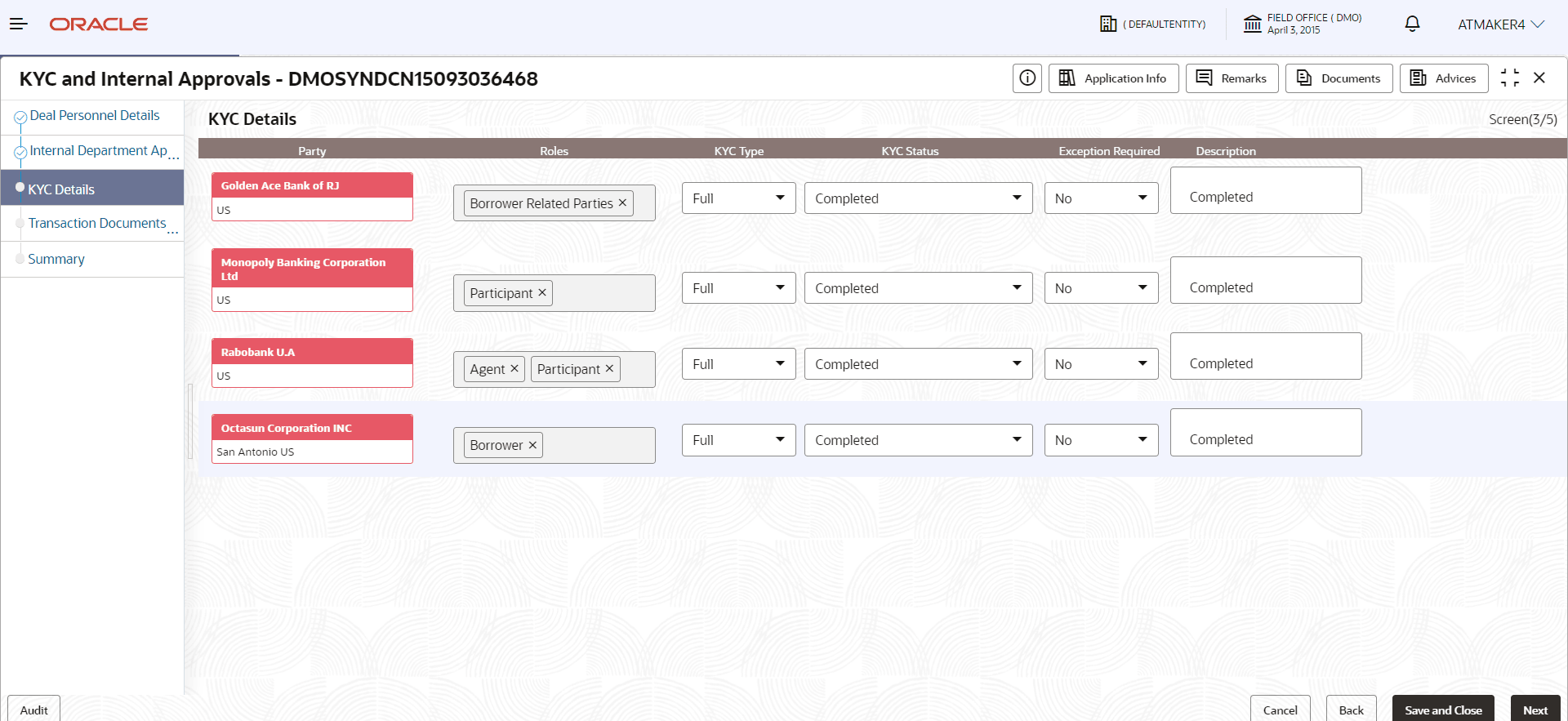Remove Participant role from Rabobank U.A
The image size is (1568, 721).
609,368
